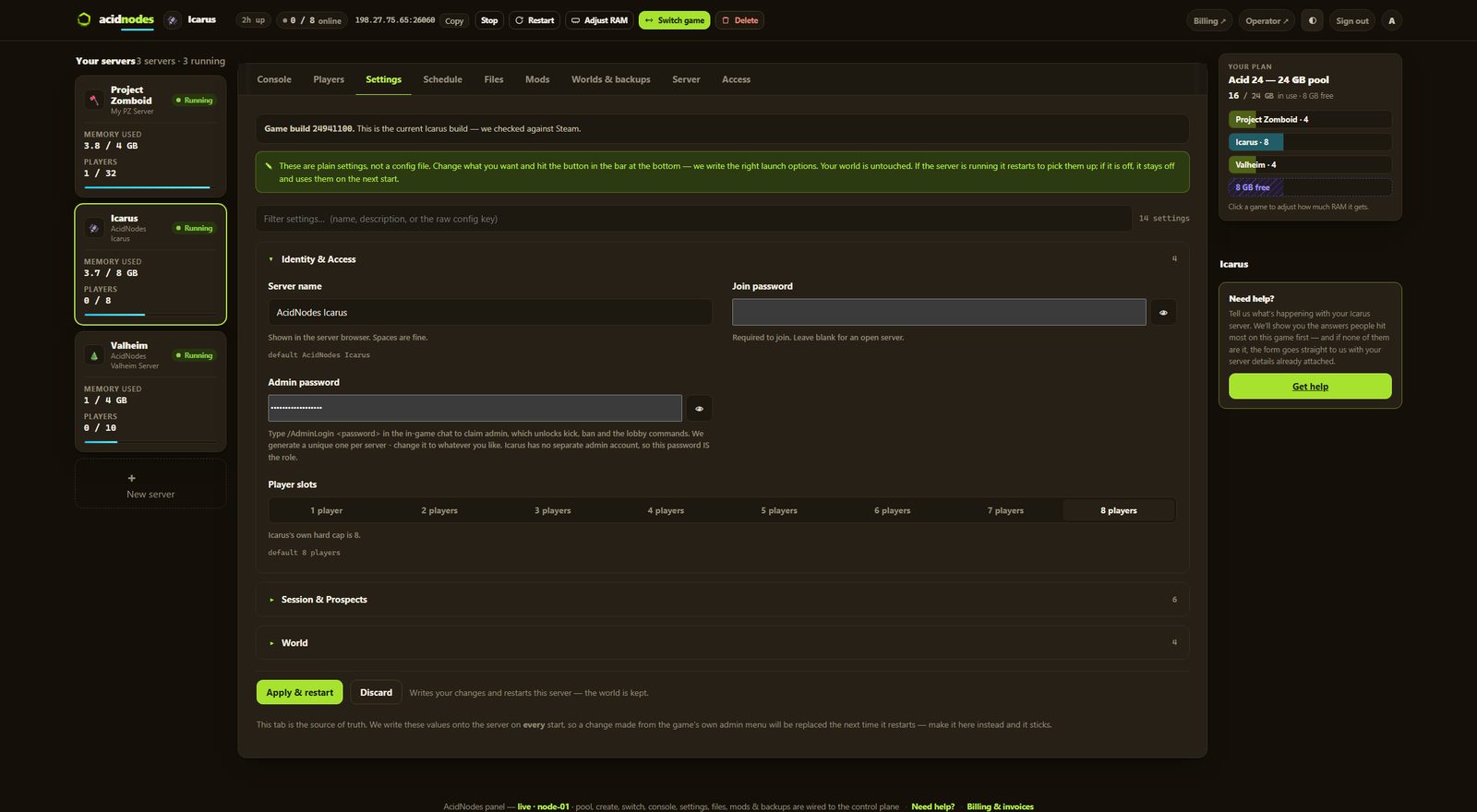Image resolution: width=1477 pixels, height=812 pixels.
Task: Select the Project Zomboid server card
Action: pyautogui.click(x=150, y=136)
